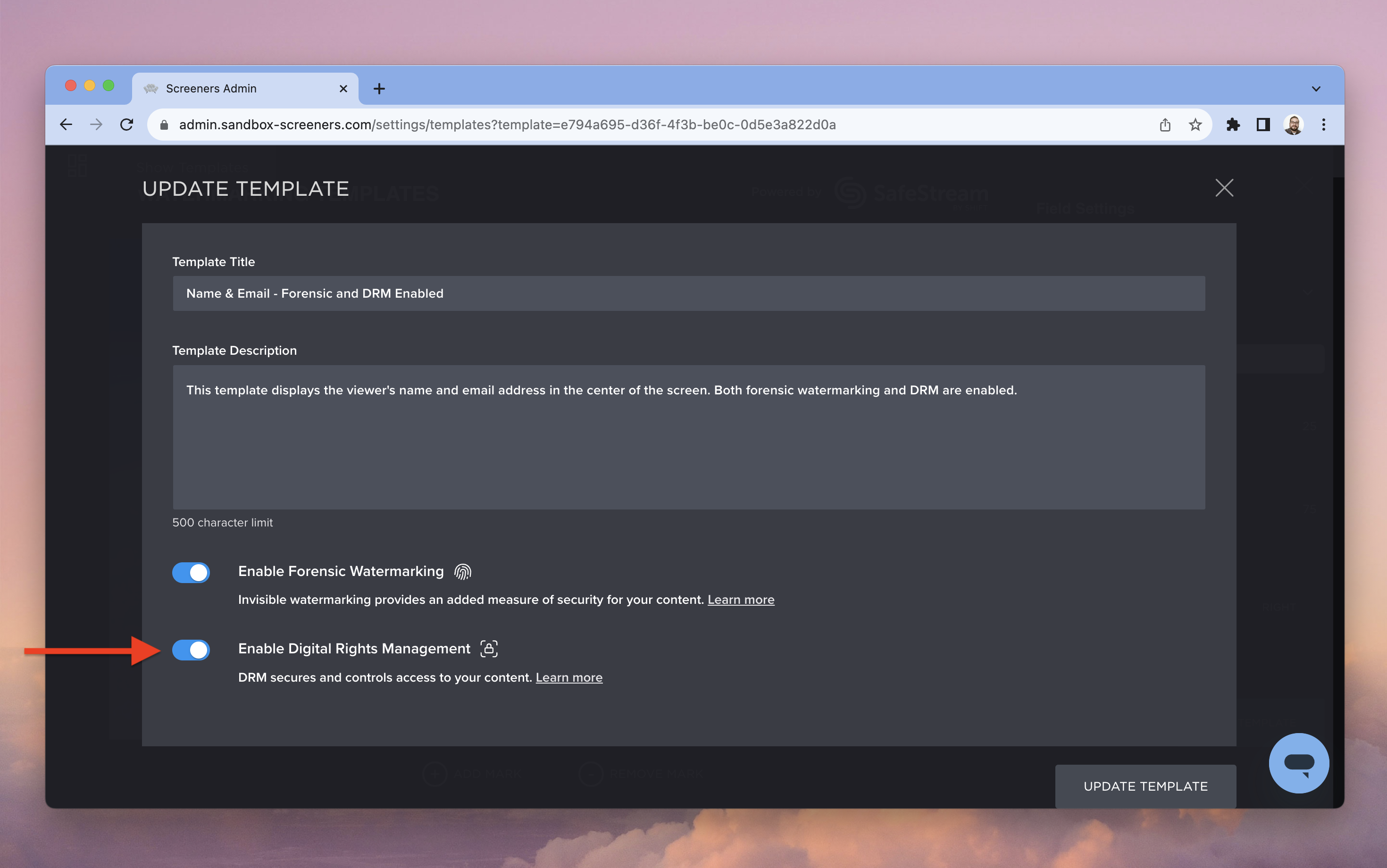Open the browser extensions puzzle icon
Viewport: 1387px width, 868px height.
pyautogui.click(x=1233, y=125)
